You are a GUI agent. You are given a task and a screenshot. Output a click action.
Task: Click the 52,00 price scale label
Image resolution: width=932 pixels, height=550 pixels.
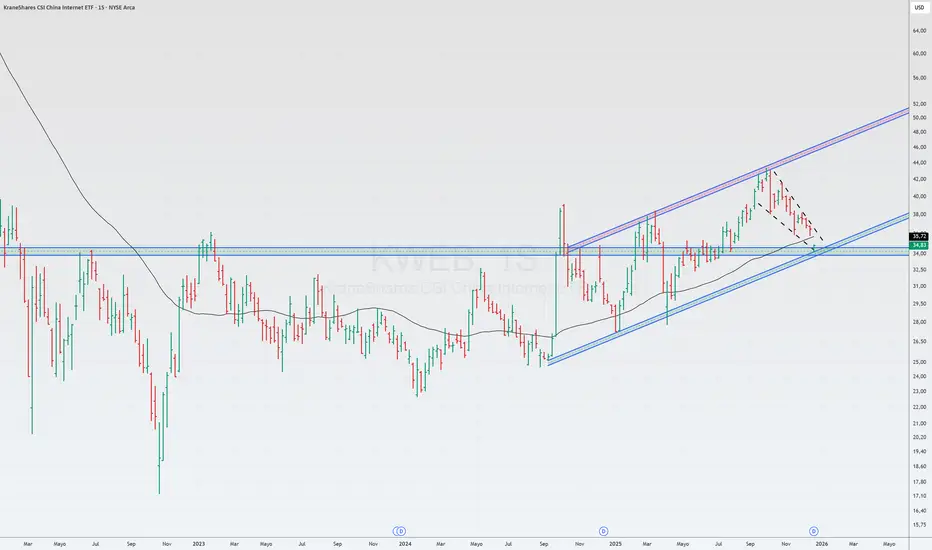(x=920, y=104)
